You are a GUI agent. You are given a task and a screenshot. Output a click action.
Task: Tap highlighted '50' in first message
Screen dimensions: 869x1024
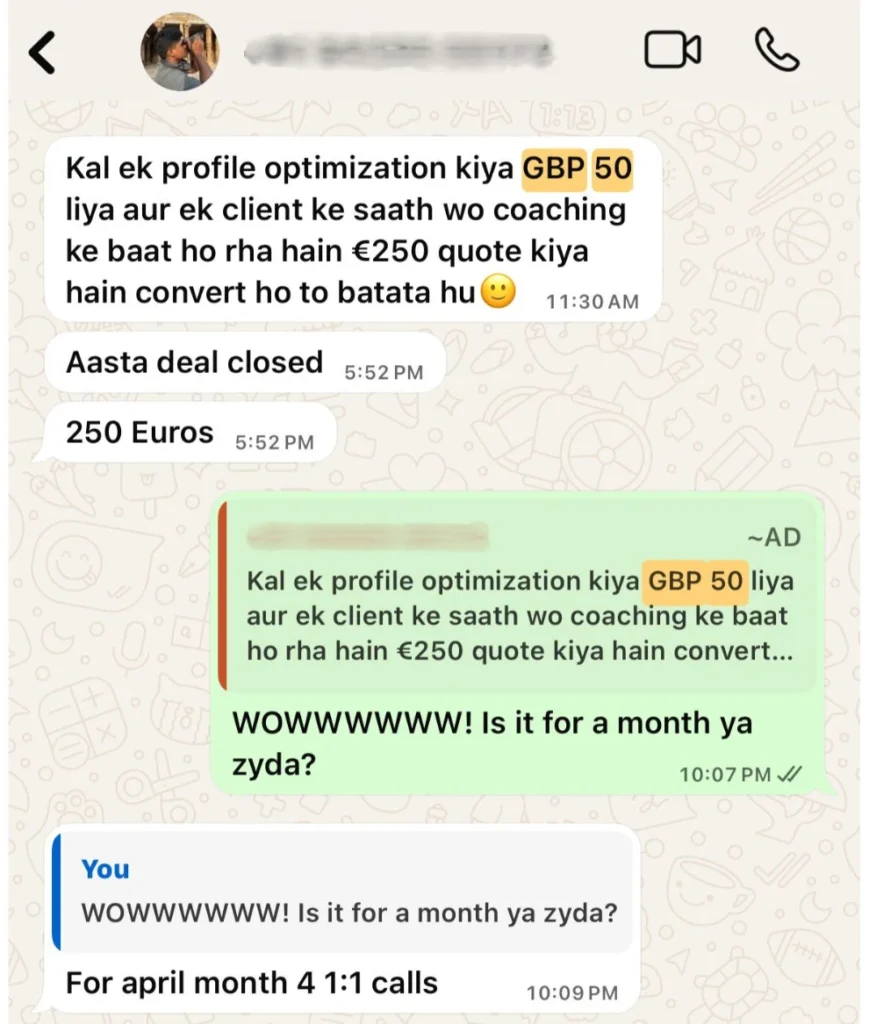click(613, 168)
